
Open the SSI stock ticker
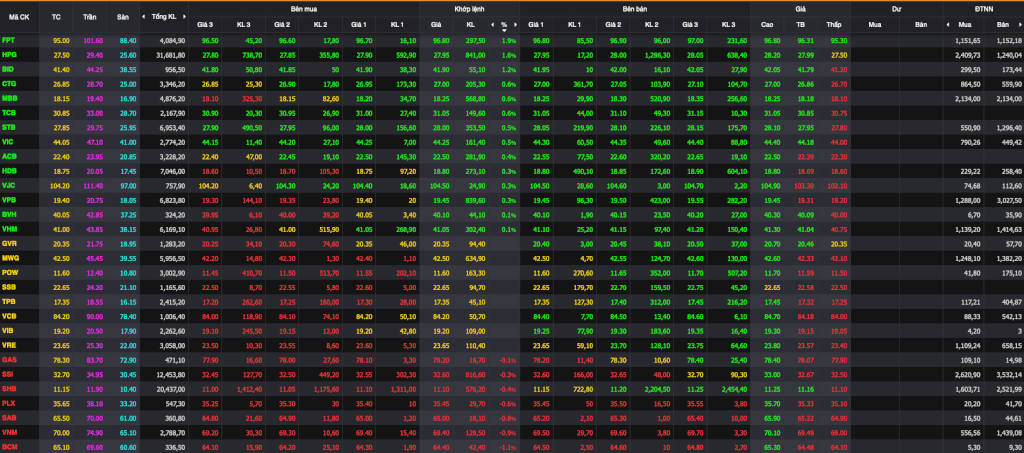(8, 374)
